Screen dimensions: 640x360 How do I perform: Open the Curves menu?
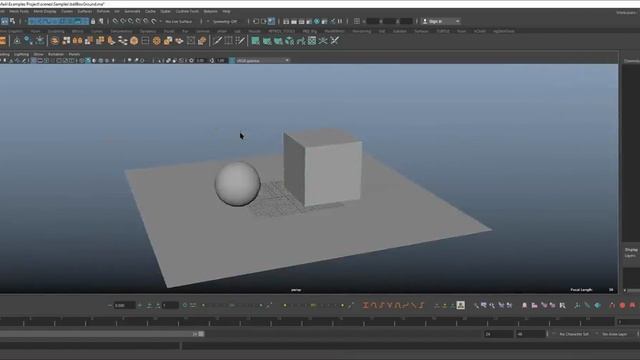(67, 11)
